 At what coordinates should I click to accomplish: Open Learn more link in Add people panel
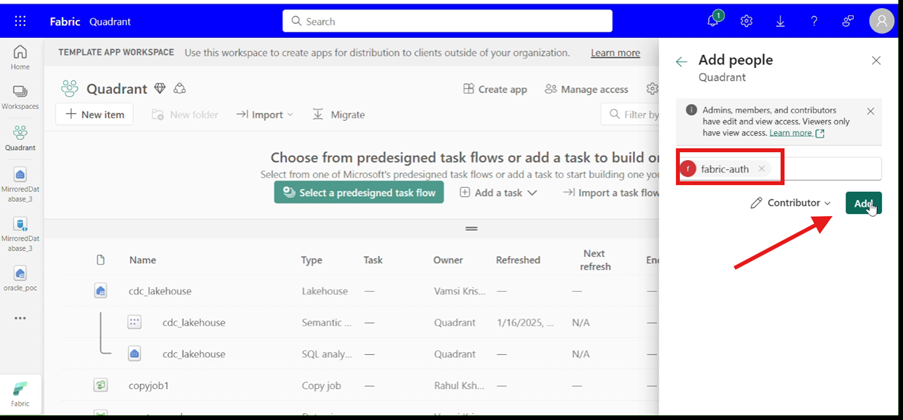click(796, 133)
